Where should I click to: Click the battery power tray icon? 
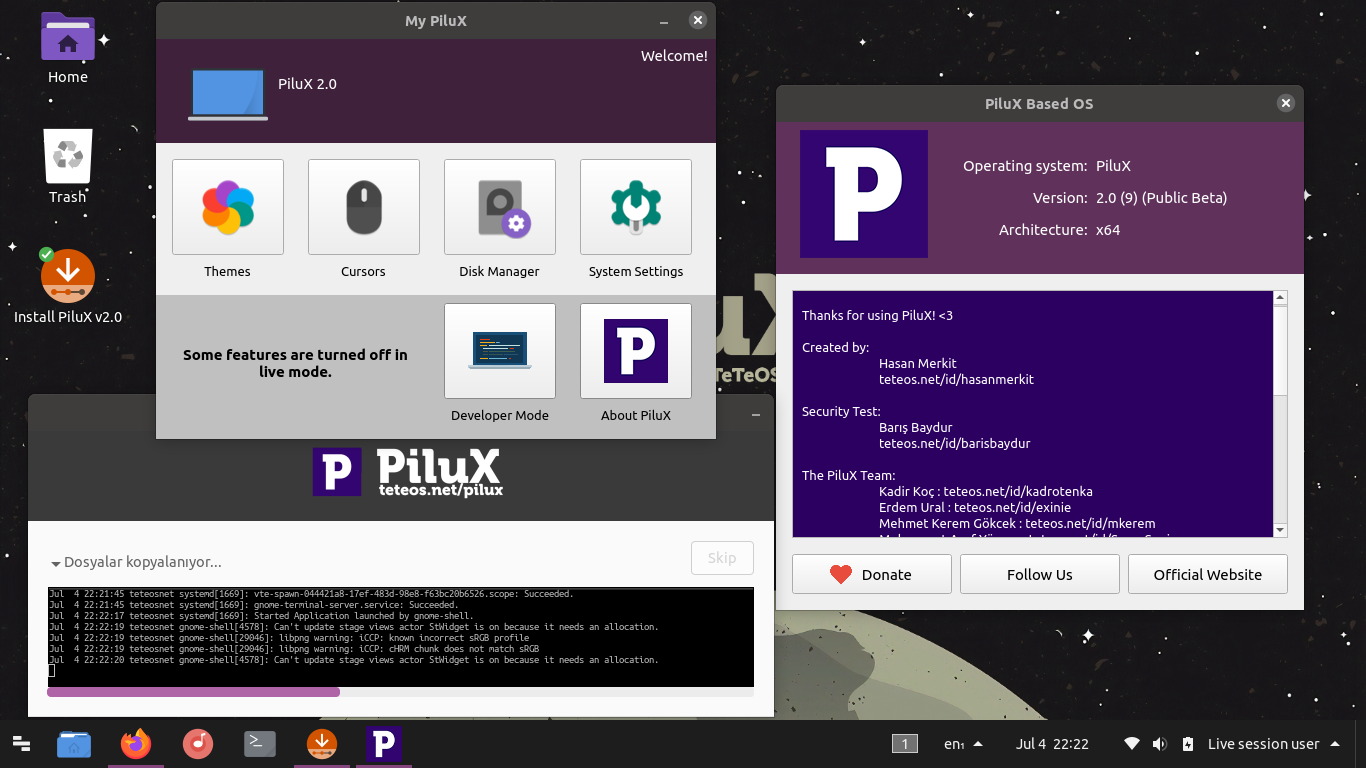pyautogui.click(x=1188, y=744)
